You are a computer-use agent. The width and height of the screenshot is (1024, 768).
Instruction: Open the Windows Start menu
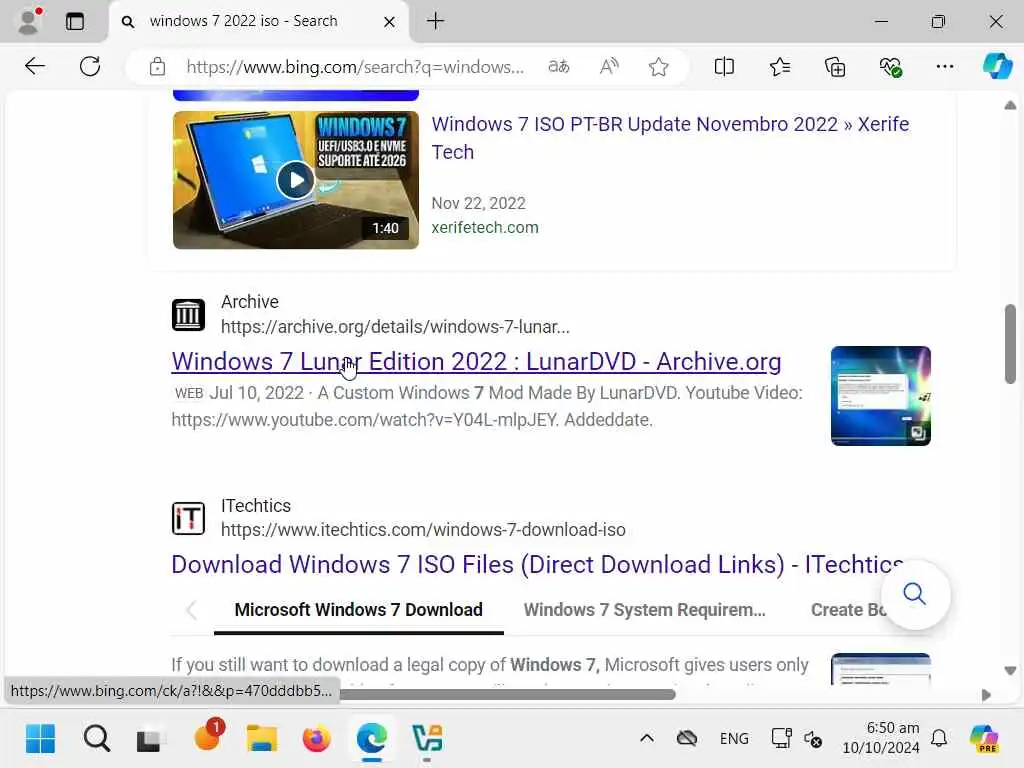coord(40,739)
